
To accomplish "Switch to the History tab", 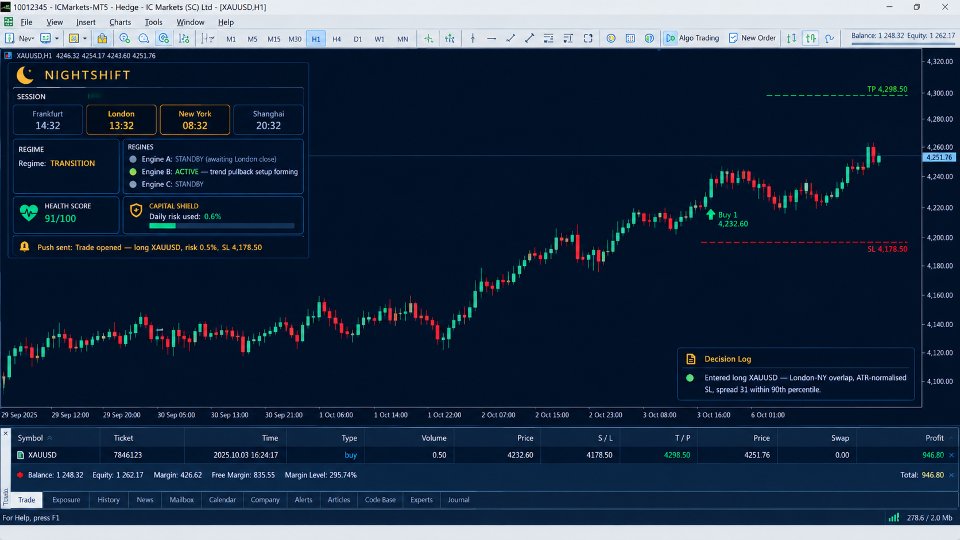I will click(108, 500).
